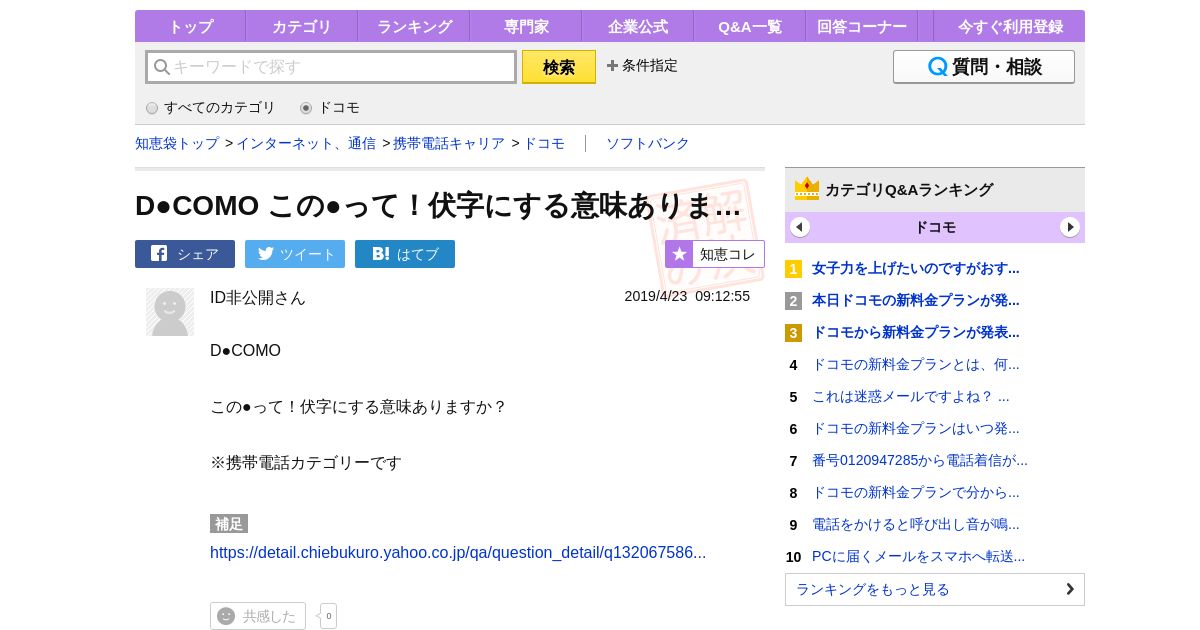Go to 携帯電話キャリア breadcrumb link
Image resolution: width=1200 pixels, height=630 pixels.
click(449, 143)
